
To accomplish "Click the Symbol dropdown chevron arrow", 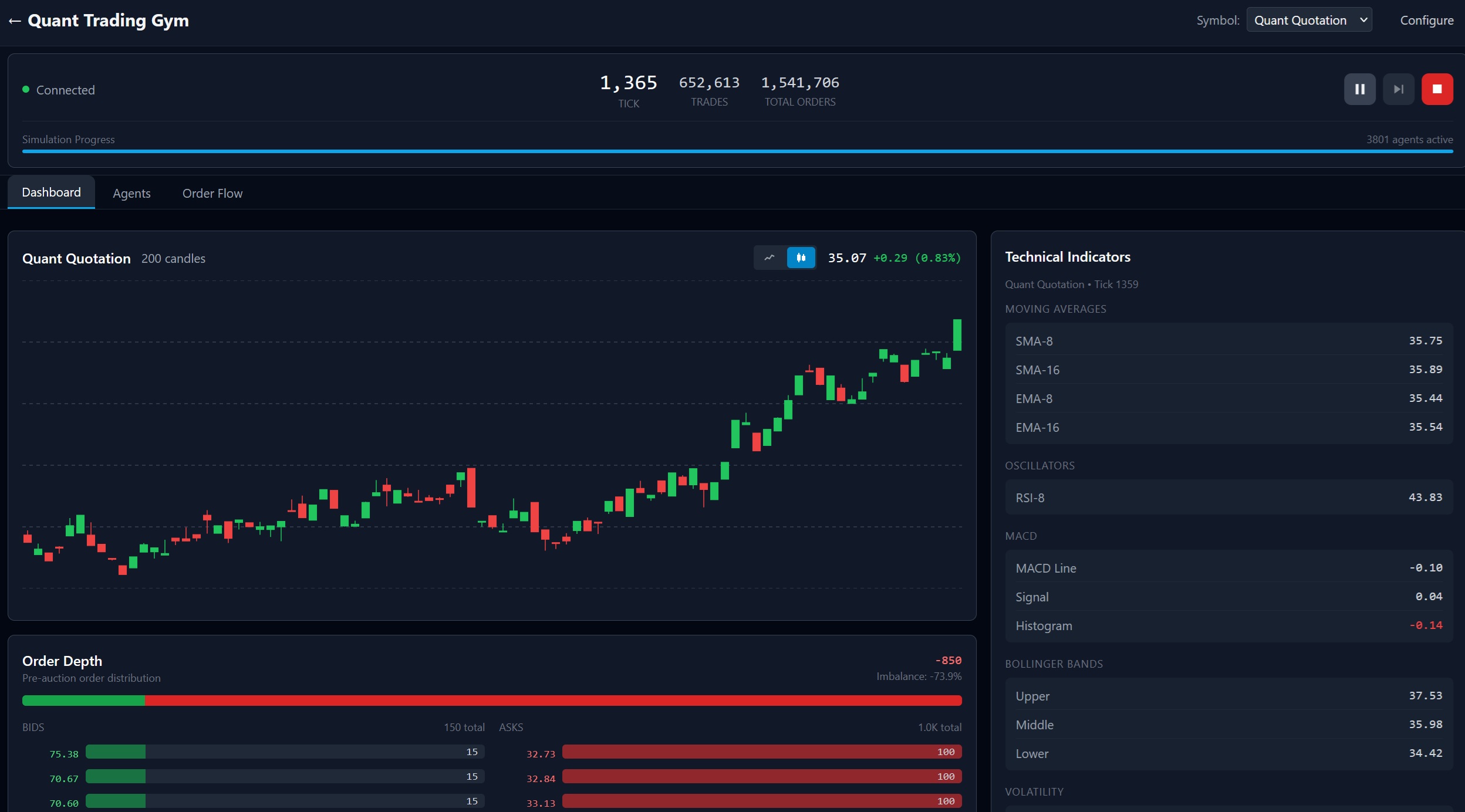I will pos(1363,20).
